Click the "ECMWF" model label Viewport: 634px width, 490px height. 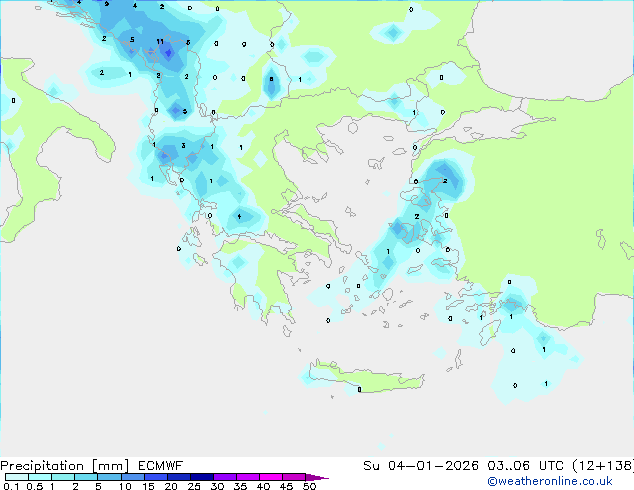[x=161, y=466]
